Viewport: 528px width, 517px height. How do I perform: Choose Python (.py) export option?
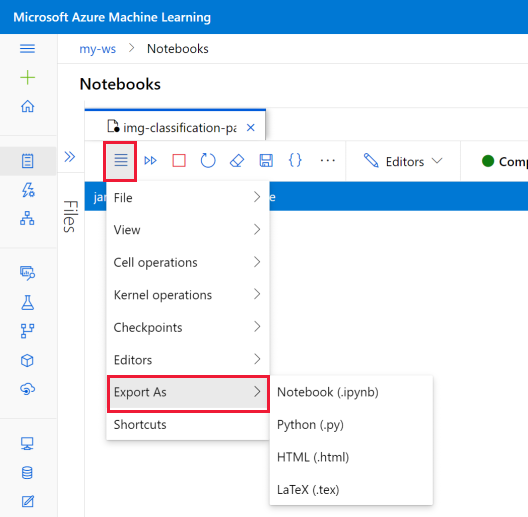click(310, 425)
